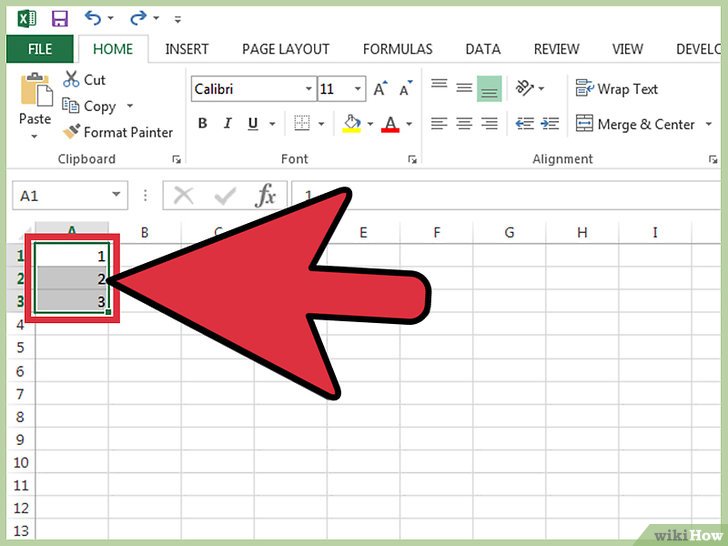Copy the selected cells
This screenshot has width=728, height=546.
tap(89, 106)
